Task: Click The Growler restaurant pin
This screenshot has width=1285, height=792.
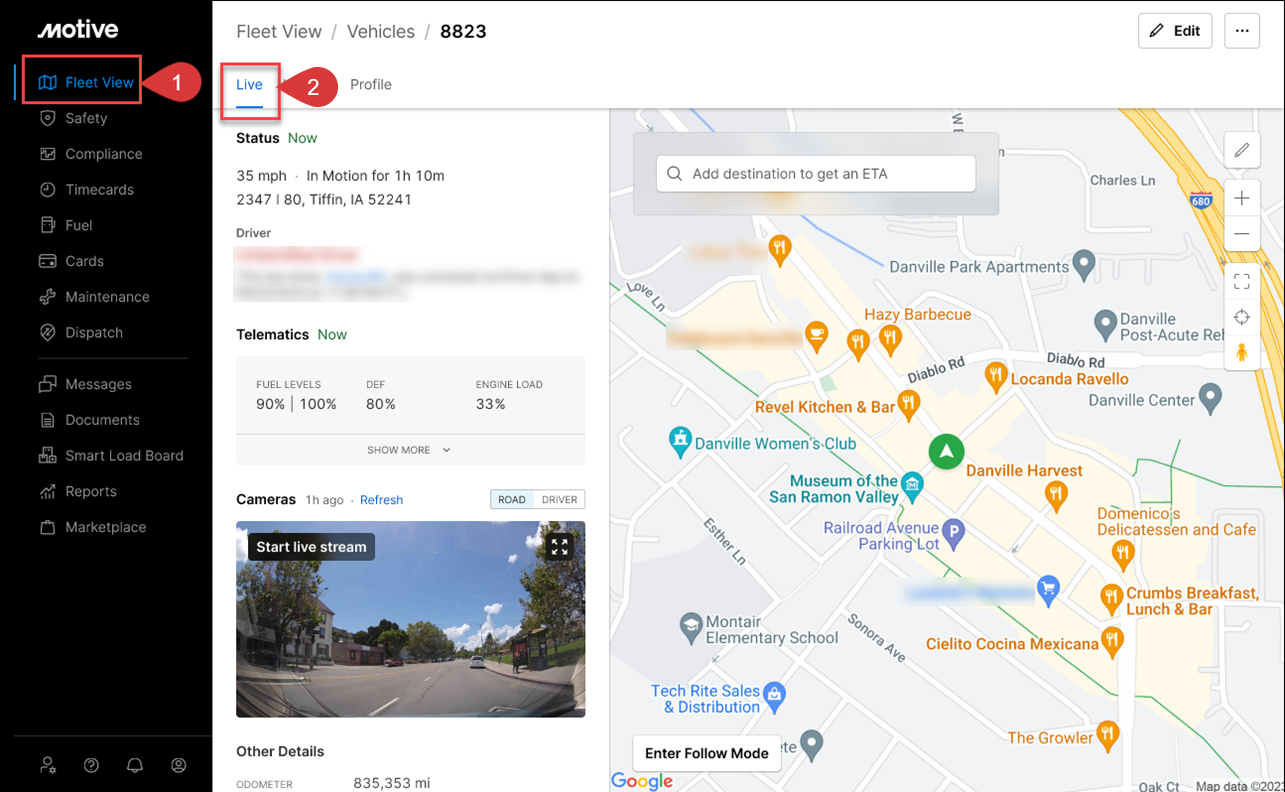Action: [x=1107, y=735]
